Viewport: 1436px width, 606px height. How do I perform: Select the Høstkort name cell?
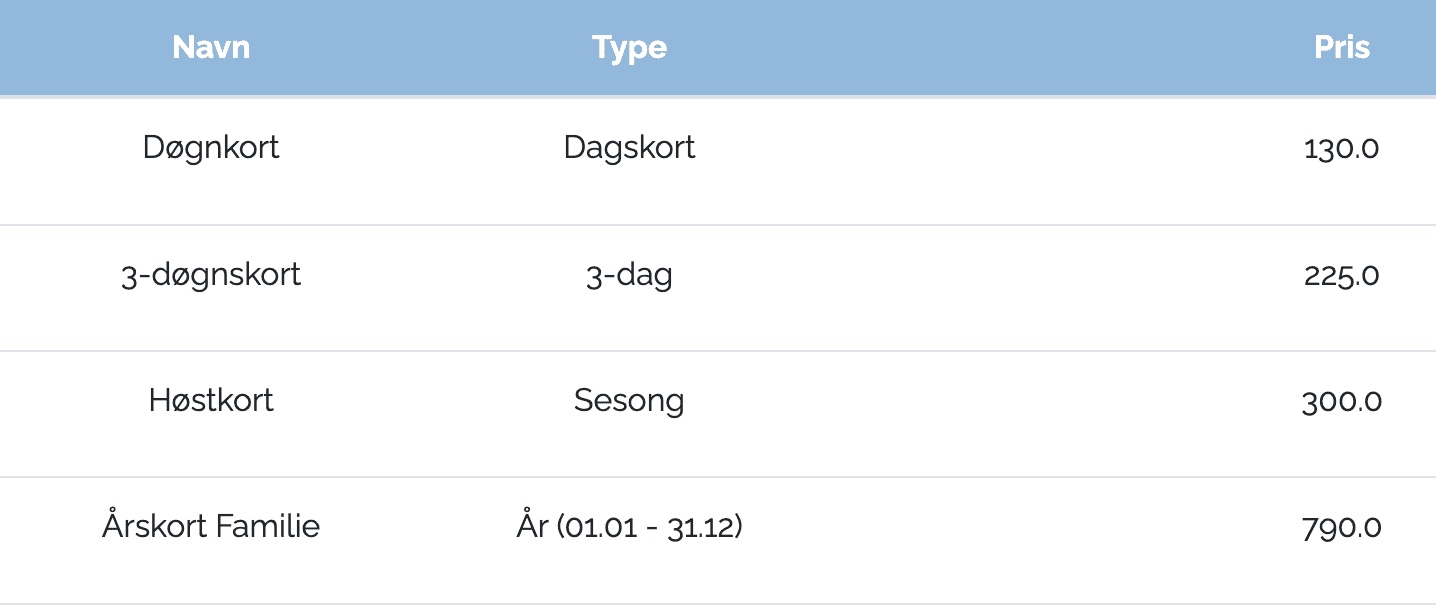(x=211, y=401)
